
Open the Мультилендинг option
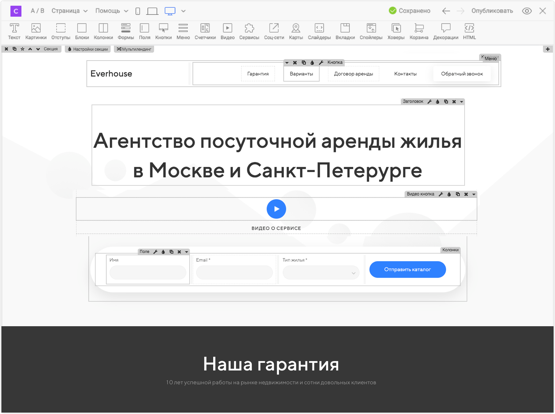[x=134, y=49]
